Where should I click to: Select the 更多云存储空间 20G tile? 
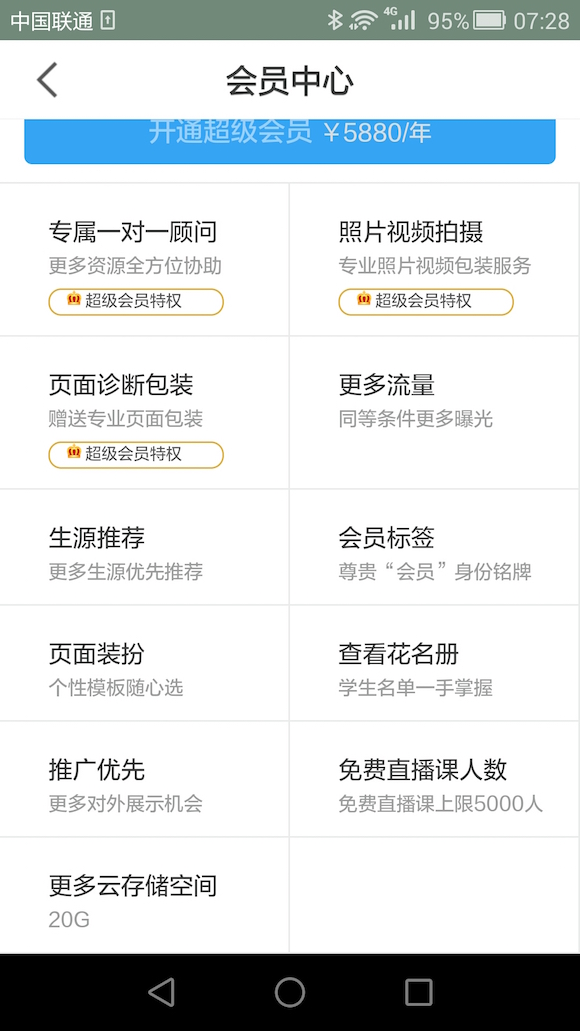[x=145, y=895]
